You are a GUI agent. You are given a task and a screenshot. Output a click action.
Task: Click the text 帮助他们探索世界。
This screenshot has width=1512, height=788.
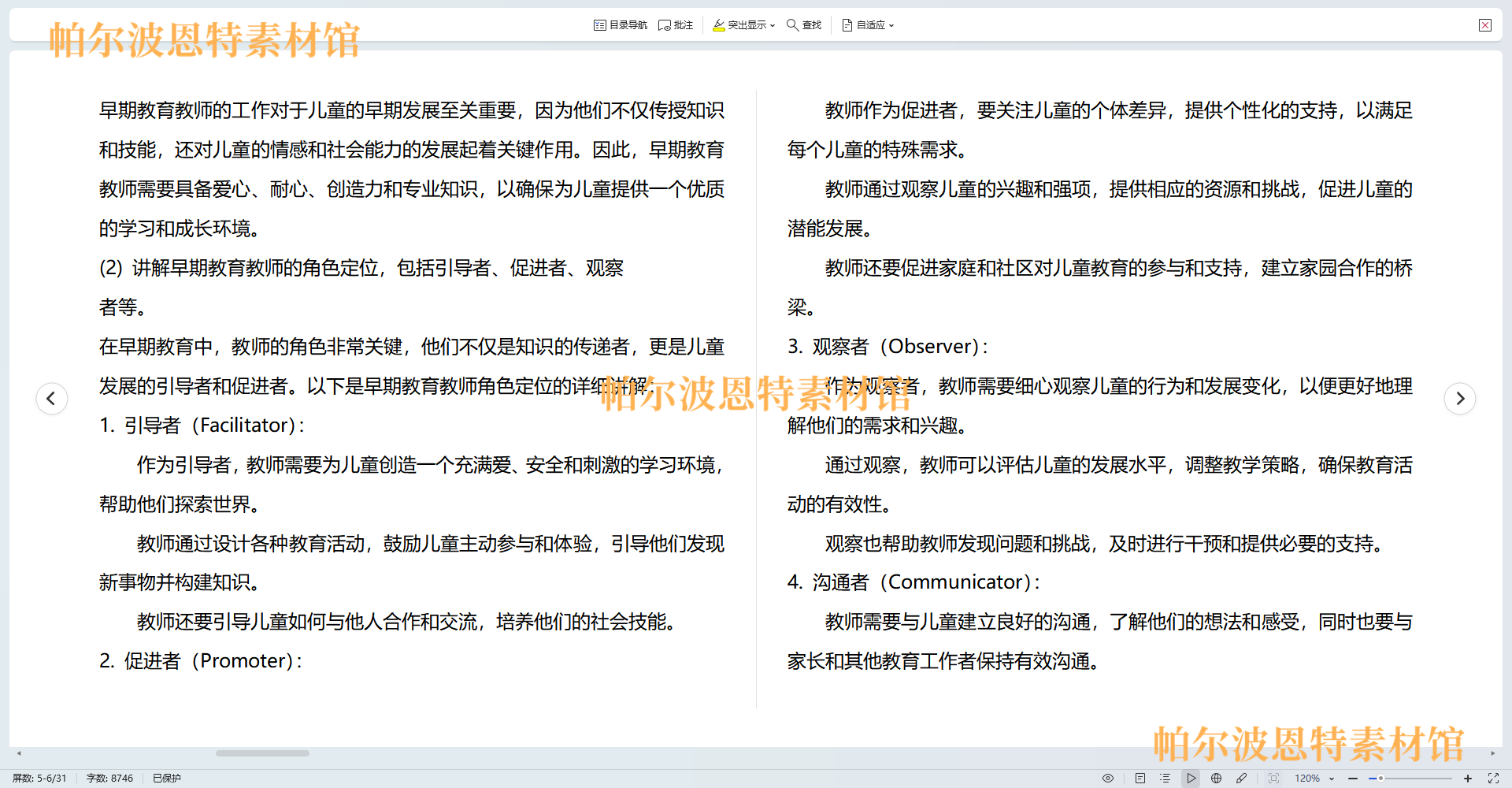tap(180, 504)
